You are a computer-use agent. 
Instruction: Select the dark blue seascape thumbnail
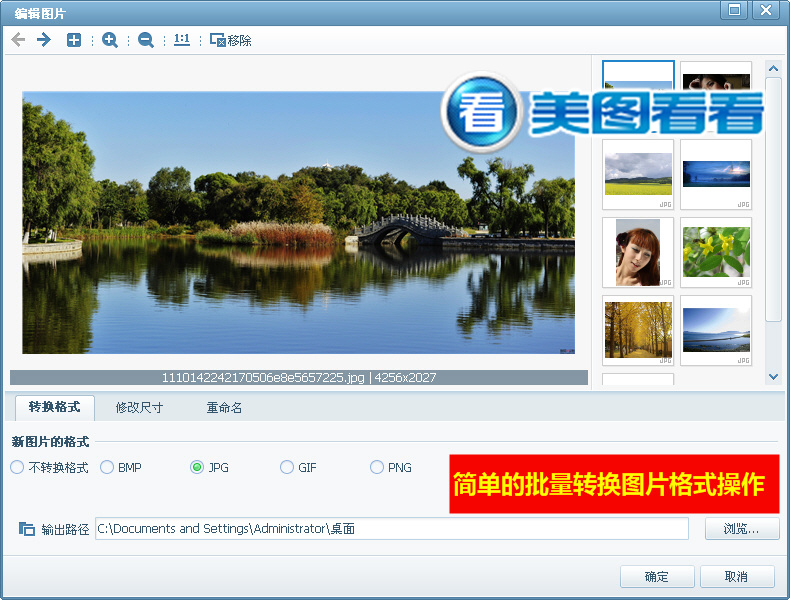coord(716,174)
